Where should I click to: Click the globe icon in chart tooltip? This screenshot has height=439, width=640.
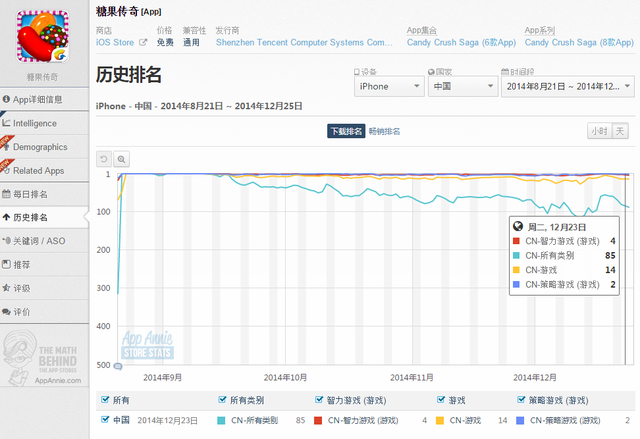(518, 226)
